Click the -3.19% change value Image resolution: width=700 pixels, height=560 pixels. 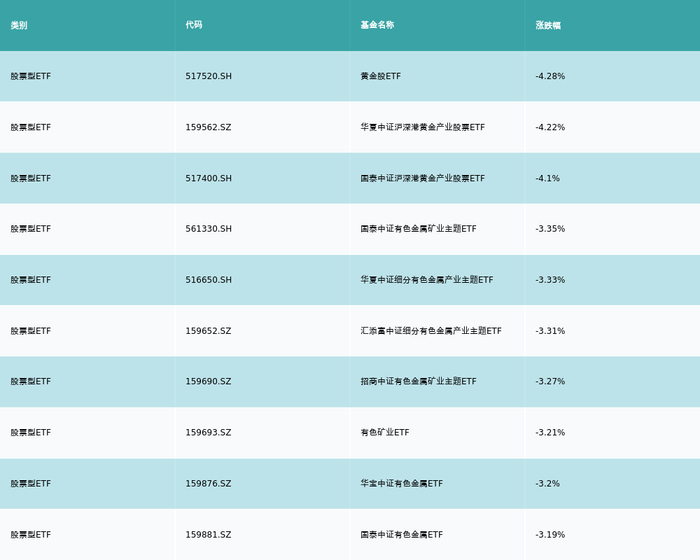point(550,534)
